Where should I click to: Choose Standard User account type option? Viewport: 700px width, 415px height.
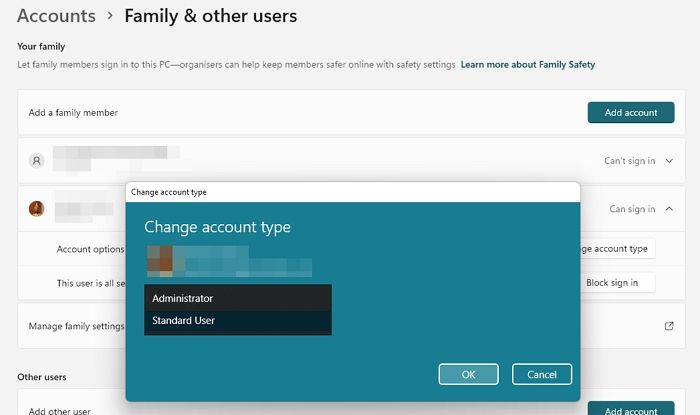pos(237,321)
